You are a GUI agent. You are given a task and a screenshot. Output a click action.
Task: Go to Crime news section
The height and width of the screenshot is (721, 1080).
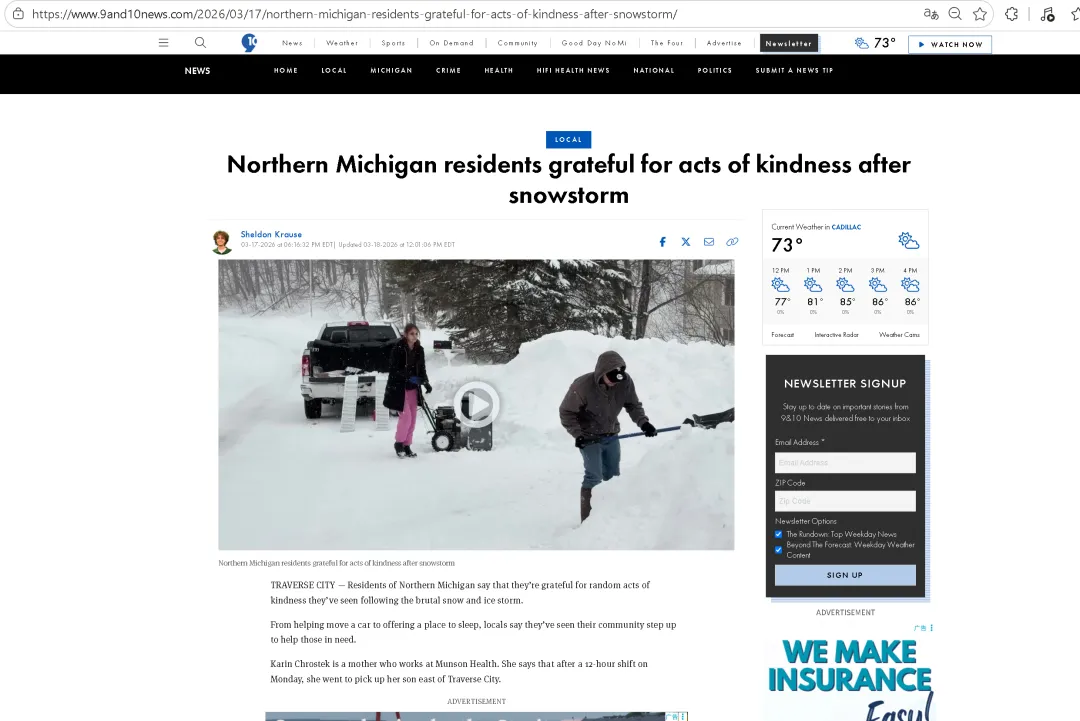coord(448,70)
